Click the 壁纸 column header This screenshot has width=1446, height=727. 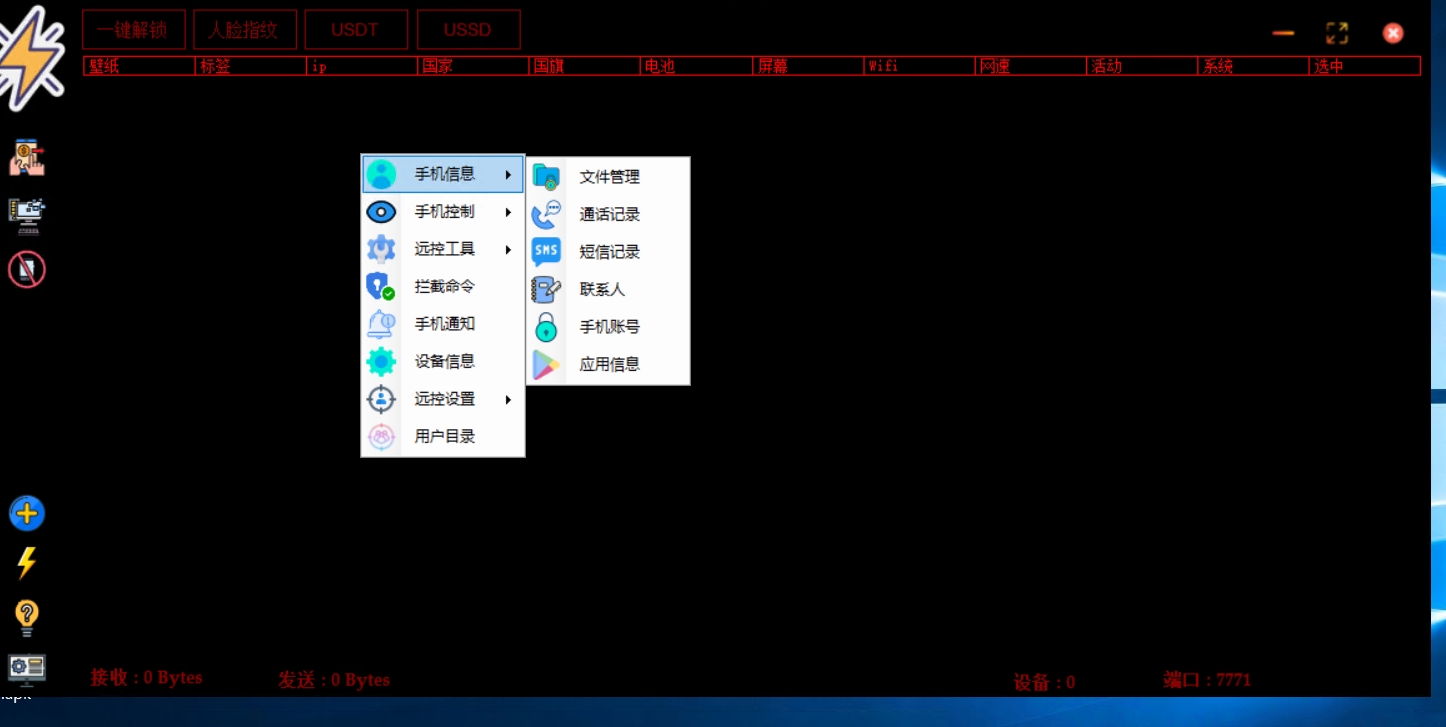139,66
